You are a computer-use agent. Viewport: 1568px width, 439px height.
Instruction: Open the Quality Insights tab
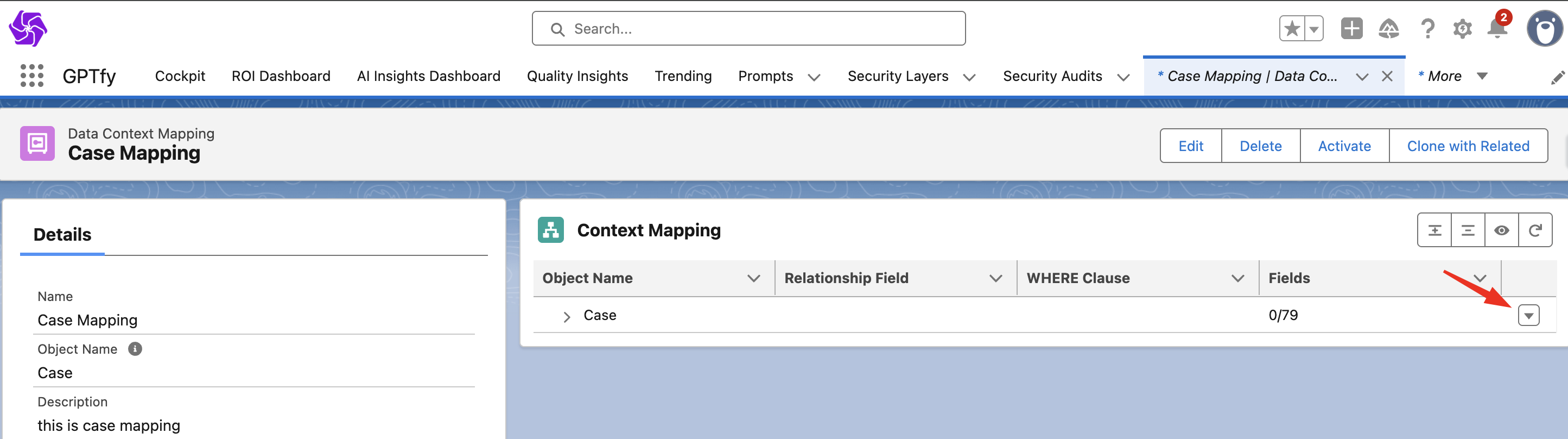577,76
